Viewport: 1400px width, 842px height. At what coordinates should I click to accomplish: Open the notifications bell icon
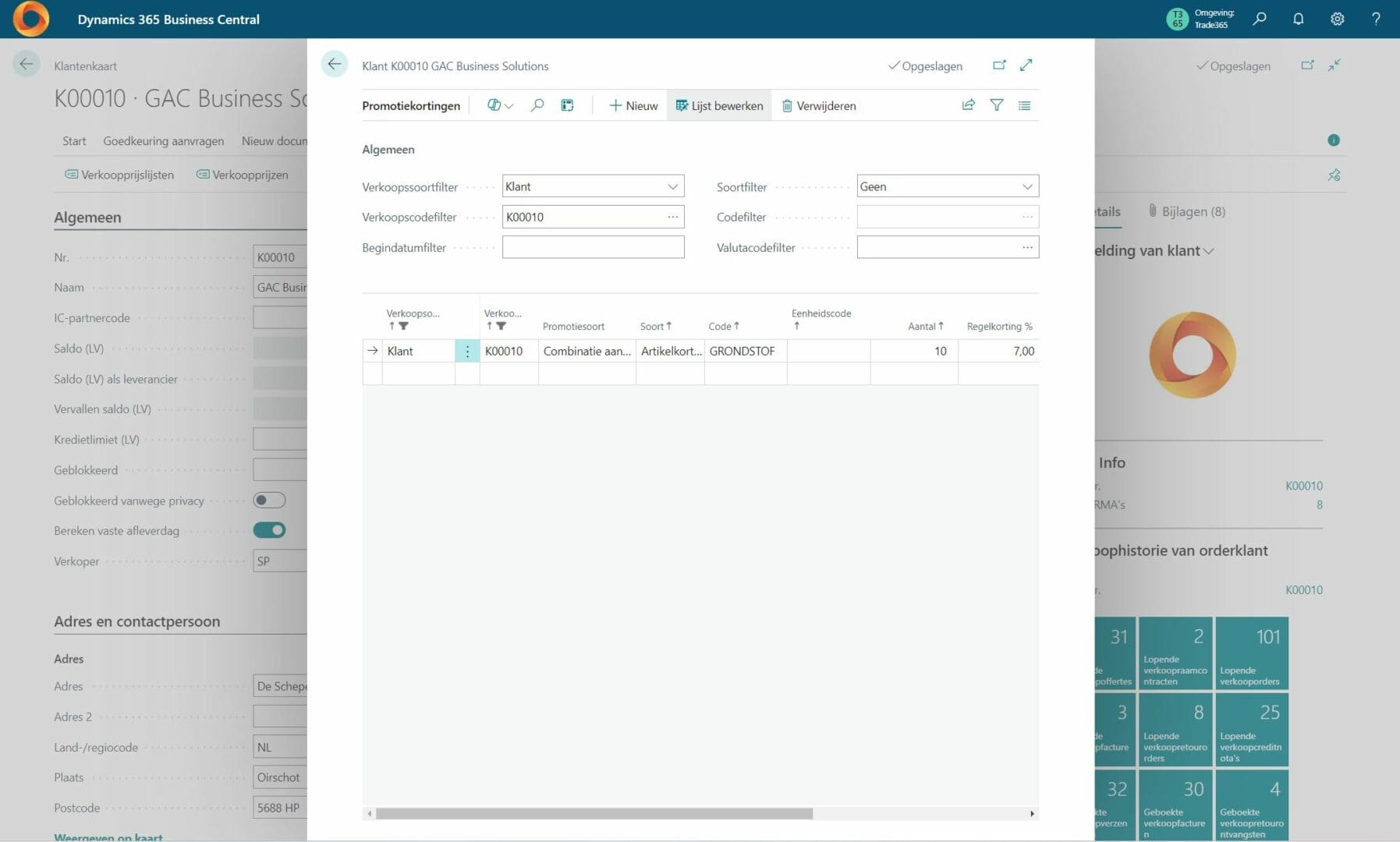(1298, 19)
